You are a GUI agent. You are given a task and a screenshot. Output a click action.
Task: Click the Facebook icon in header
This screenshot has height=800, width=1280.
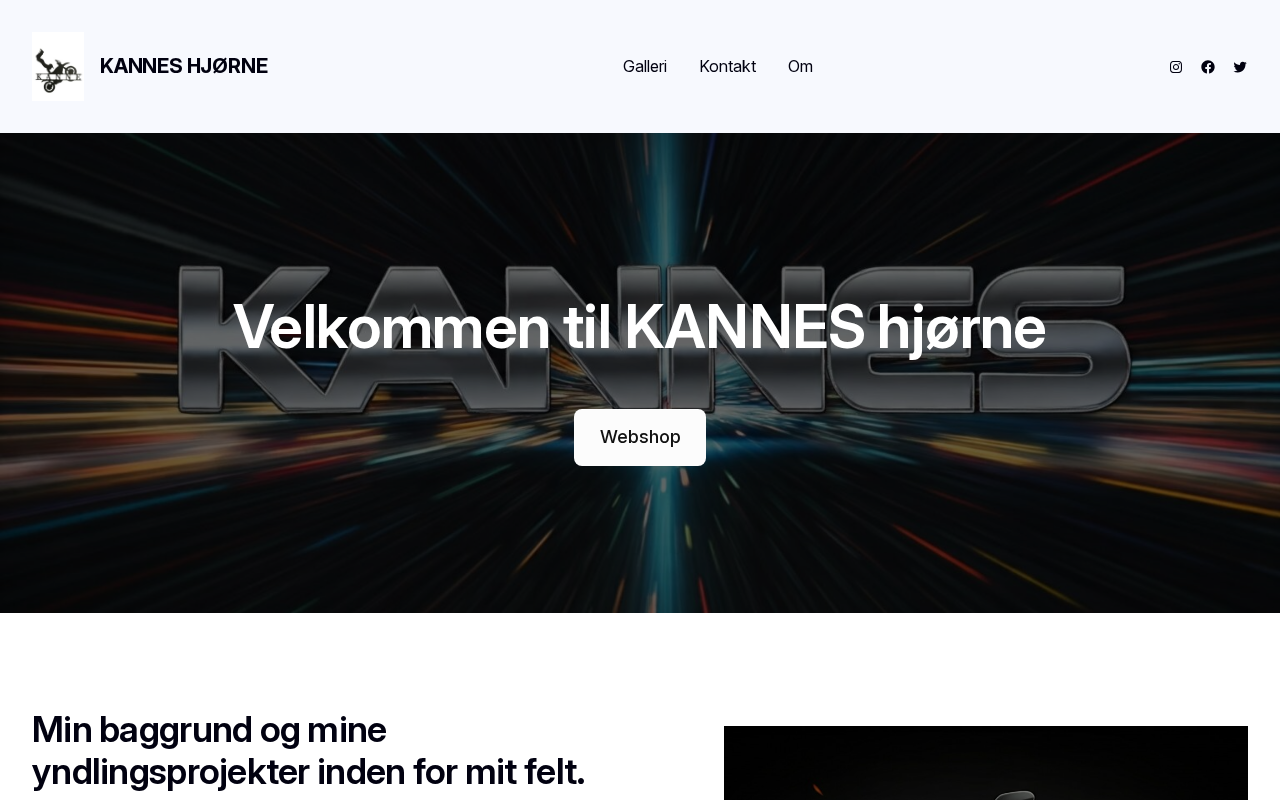tap(1208, 67)
